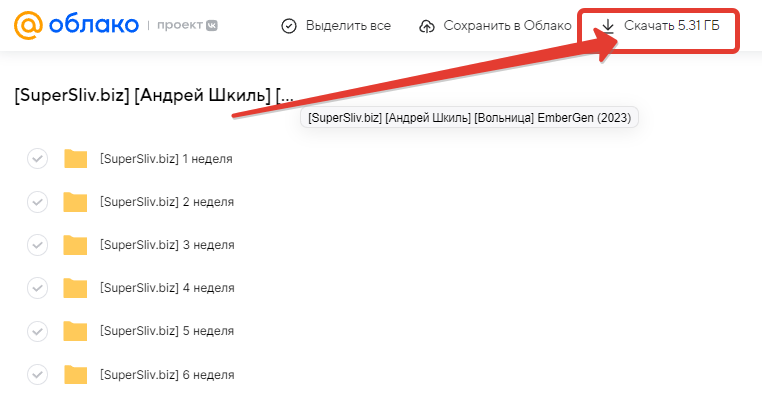This screenshot has height=400, width=762.
Task: Tick the checkbox for 3 неделя folder
Action: point(37,244)
